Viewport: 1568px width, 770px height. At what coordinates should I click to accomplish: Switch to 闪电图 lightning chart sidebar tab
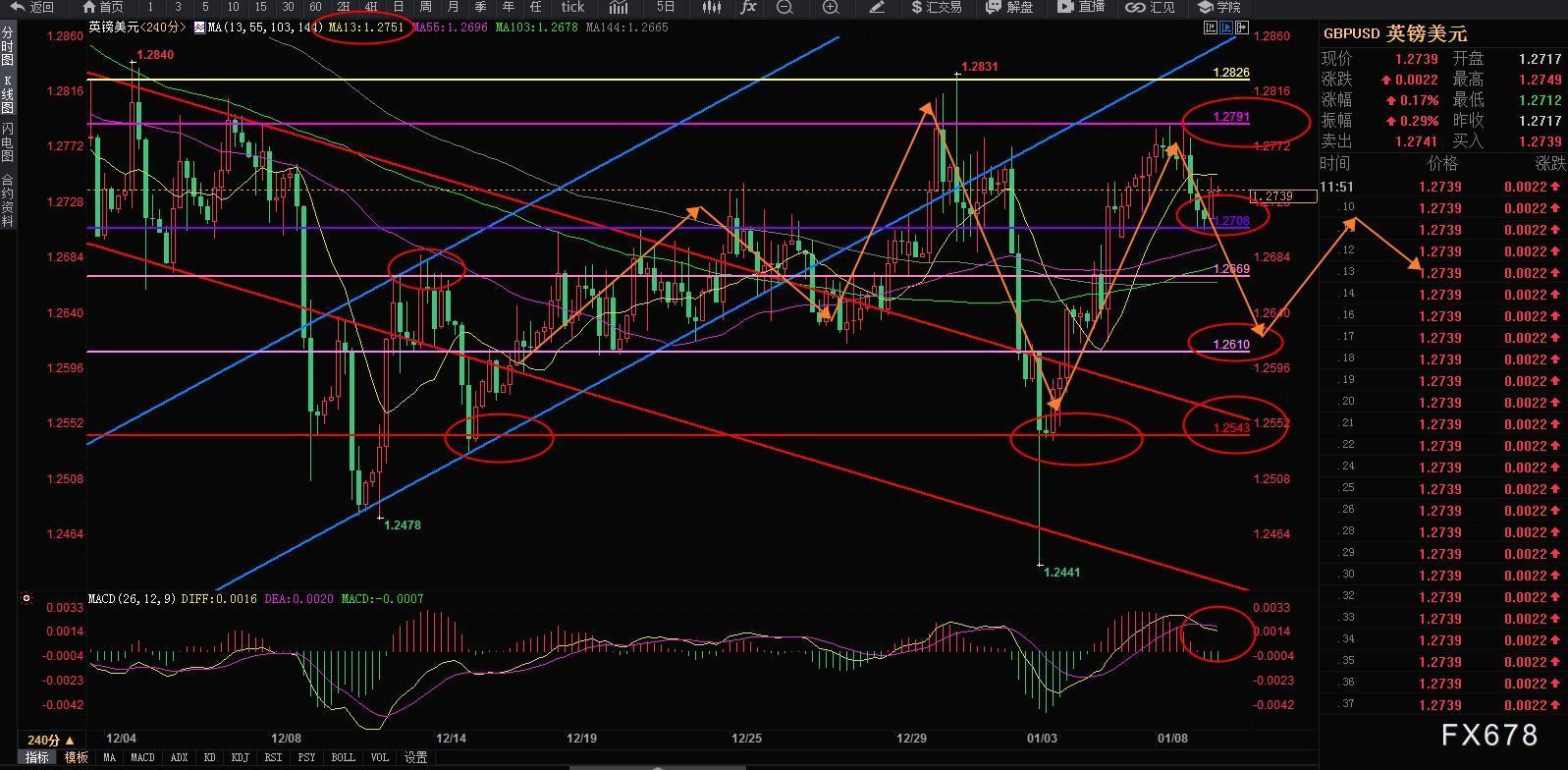[7, 143]
